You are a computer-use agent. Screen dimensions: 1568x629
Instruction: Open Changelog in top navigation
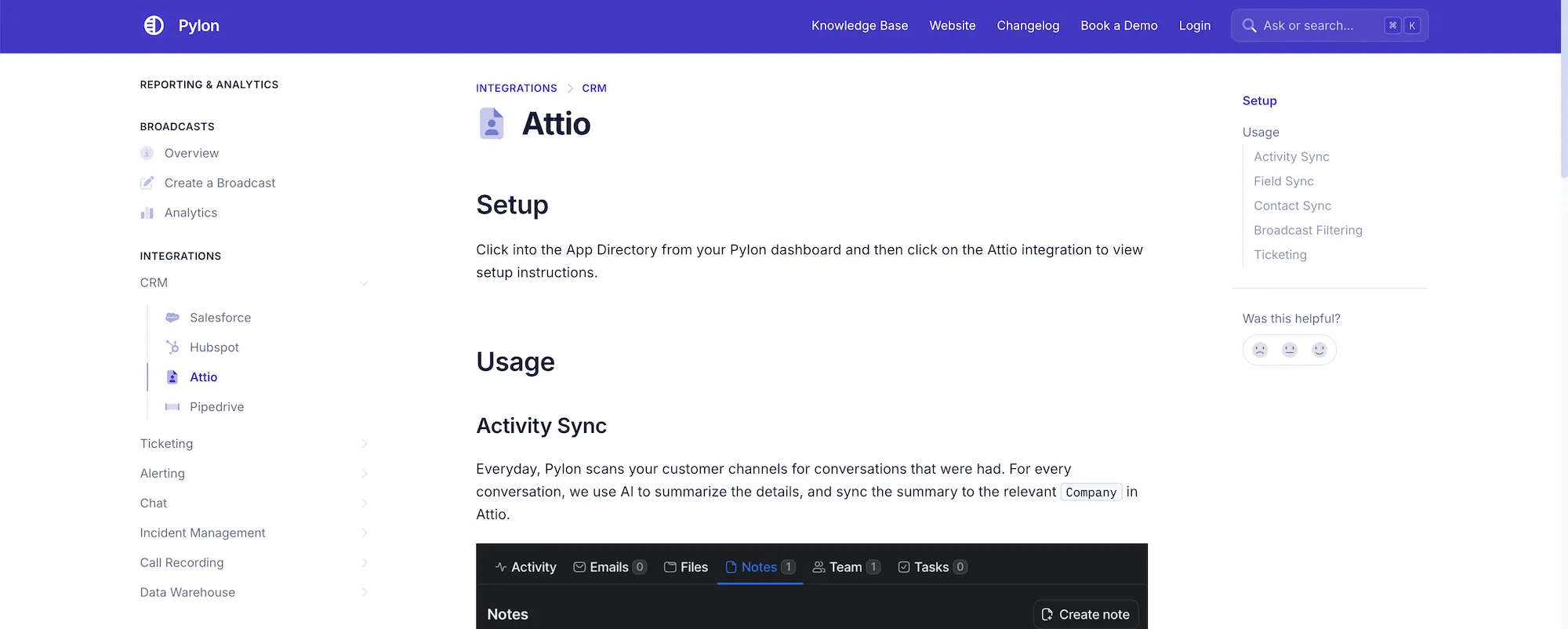pos(1028,26)
